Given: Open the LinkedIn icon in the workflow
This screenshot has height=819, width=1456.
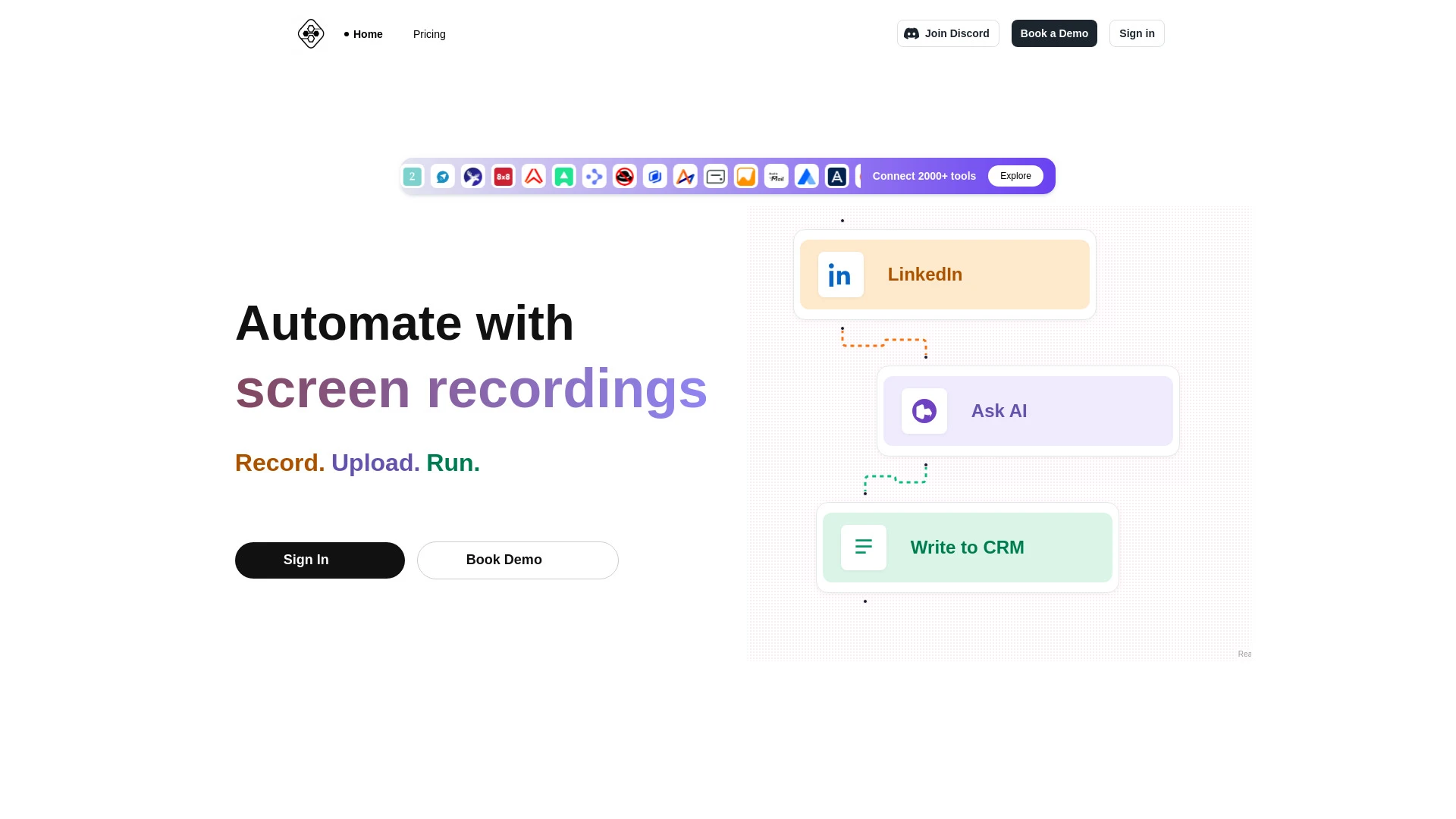Looking at the screenshot, I should tap(839, 275).
